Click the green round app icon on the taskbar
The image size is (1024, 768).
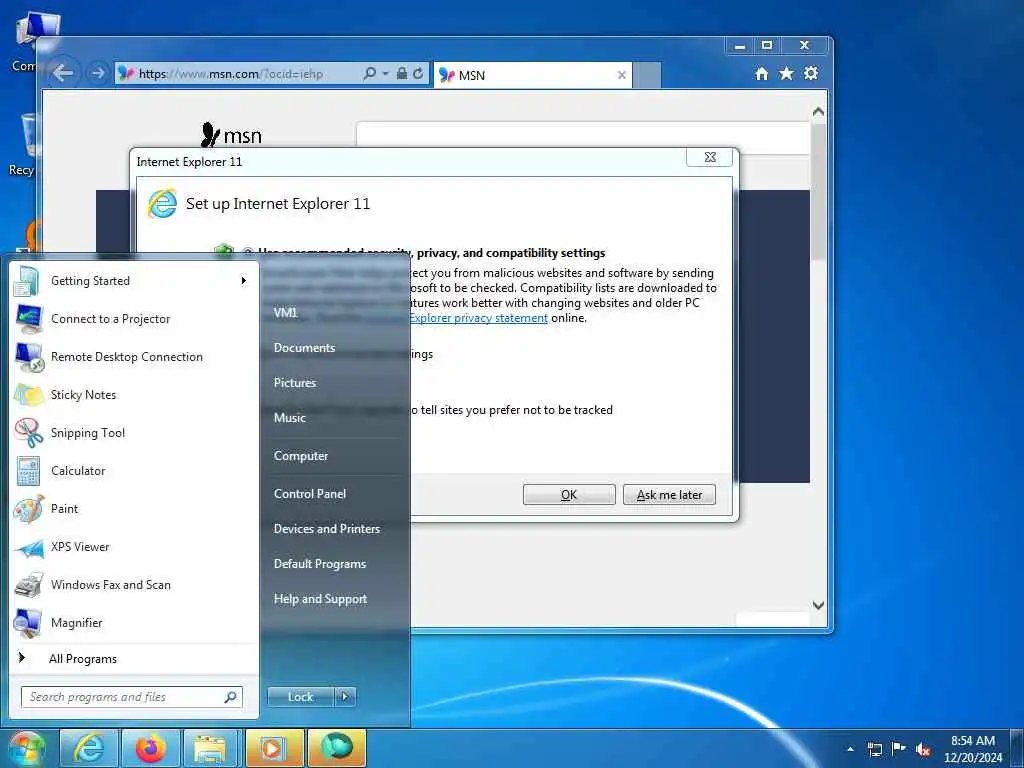337,748
